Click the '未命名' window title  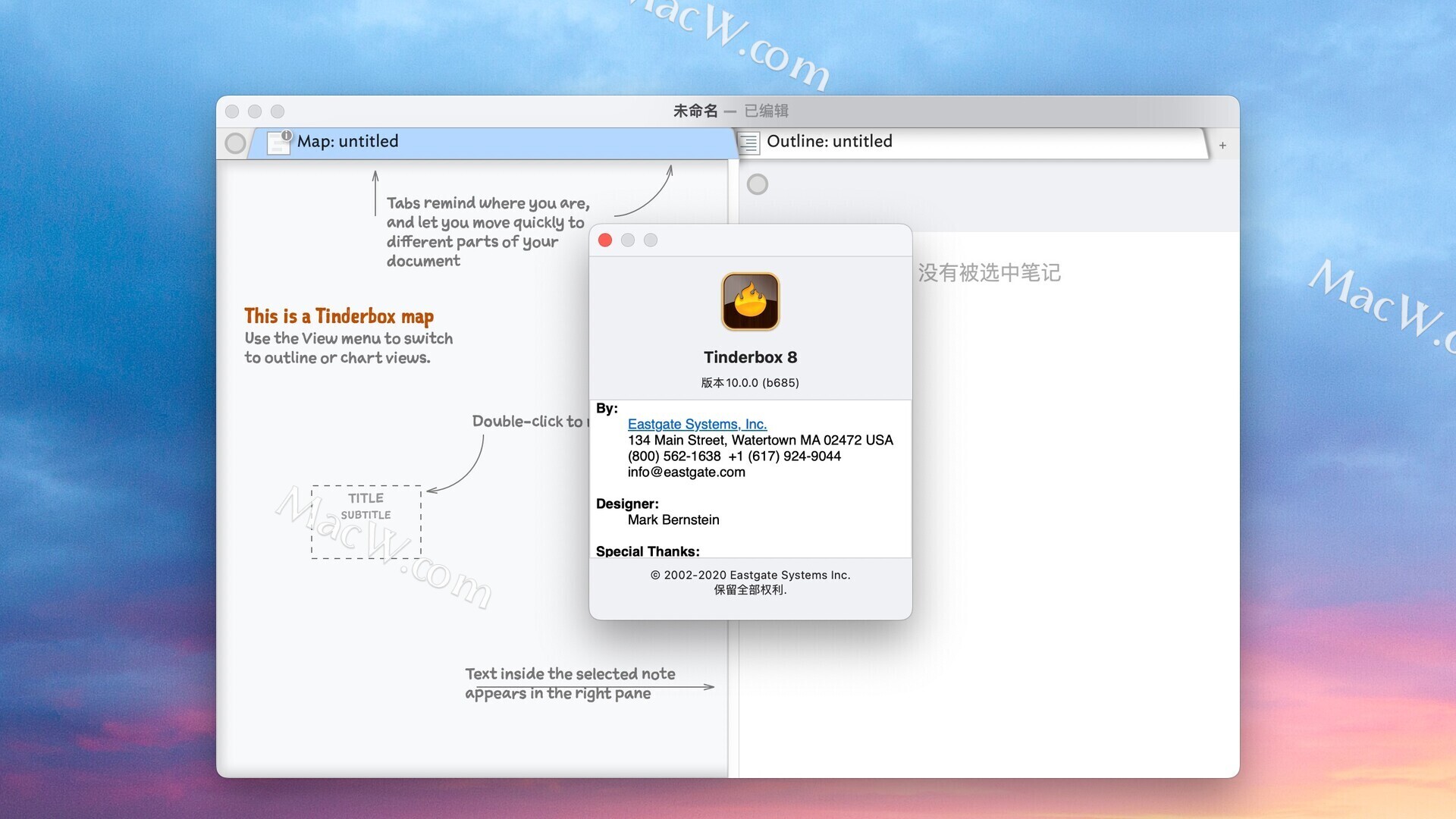pos(695,111)
